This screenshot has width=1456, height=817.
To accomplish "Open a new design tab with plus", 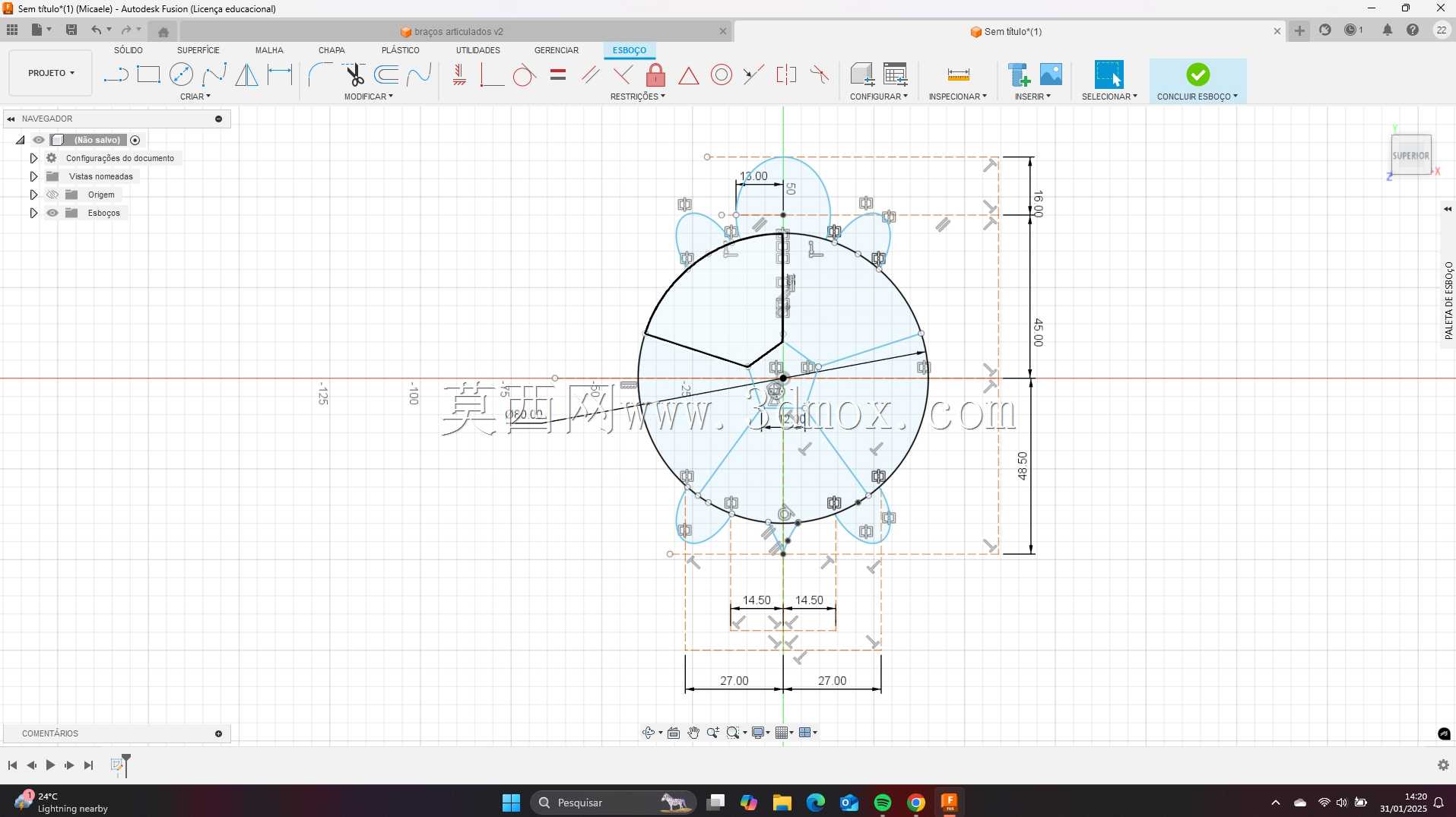I will [1299, 30].
